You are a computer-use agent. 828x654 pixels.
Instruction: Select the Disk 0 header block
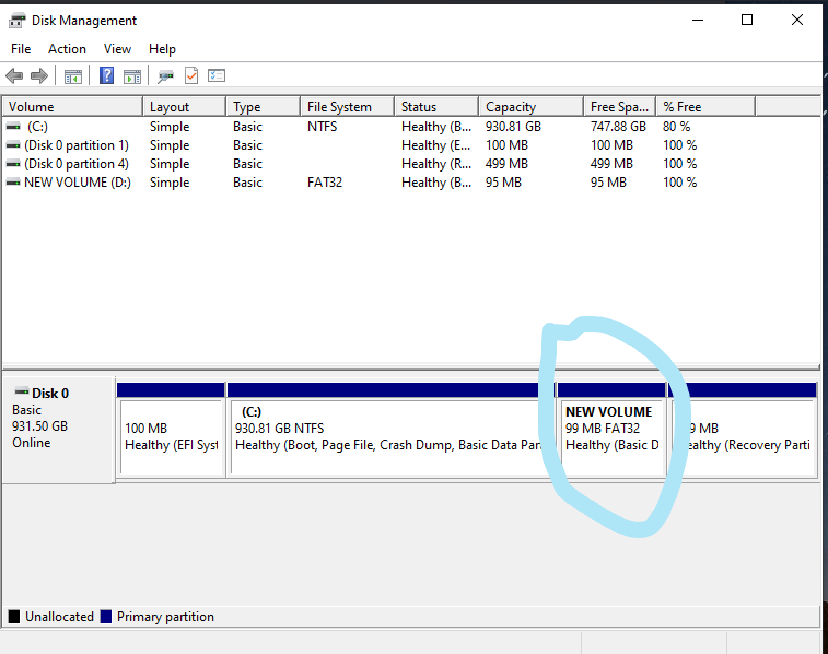coord(58,429)
